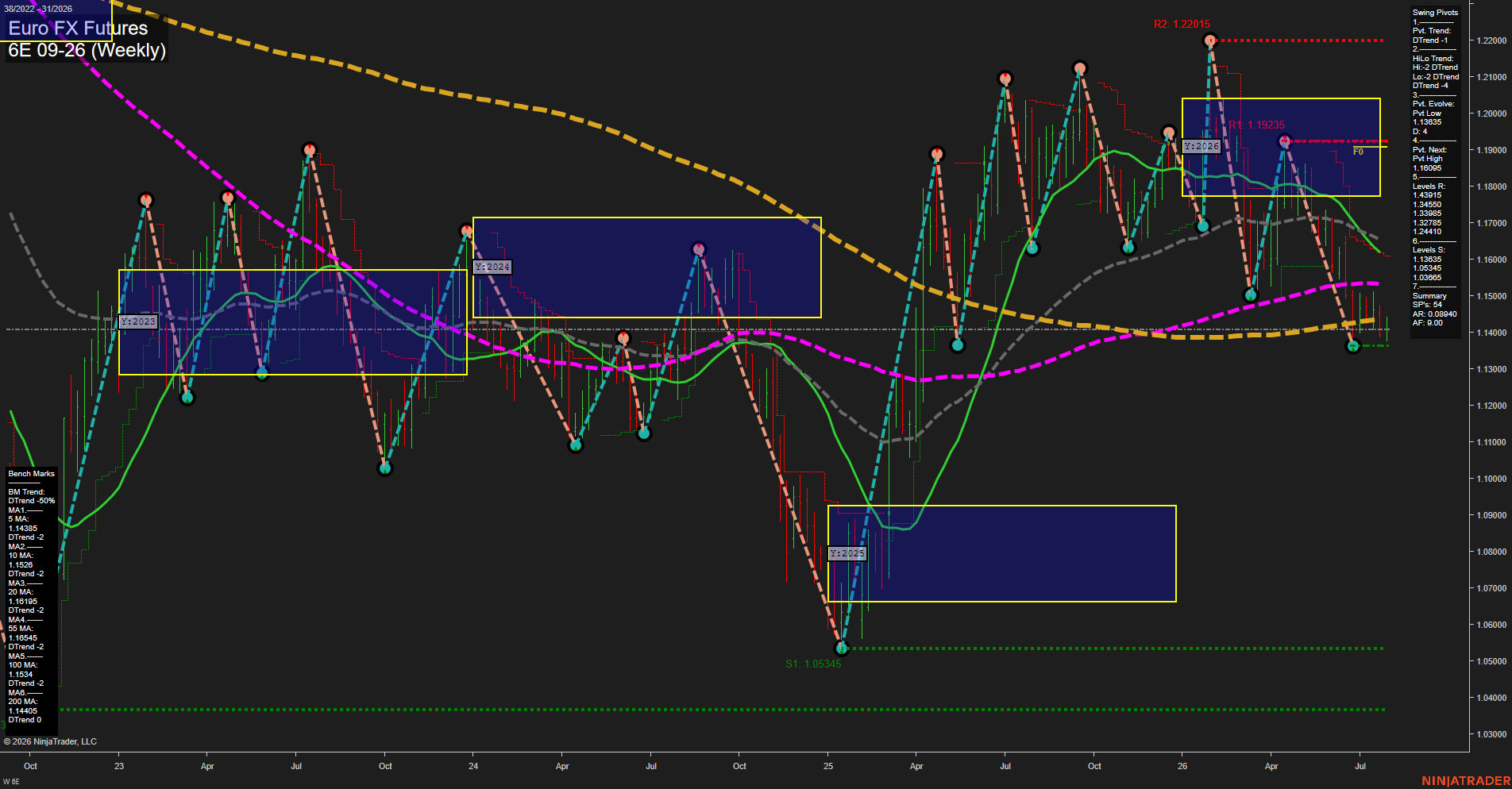Click the R1: 1.19235 resistance label
Image resolution: width=1512 pixels, height=789 pixels.
1256,125
